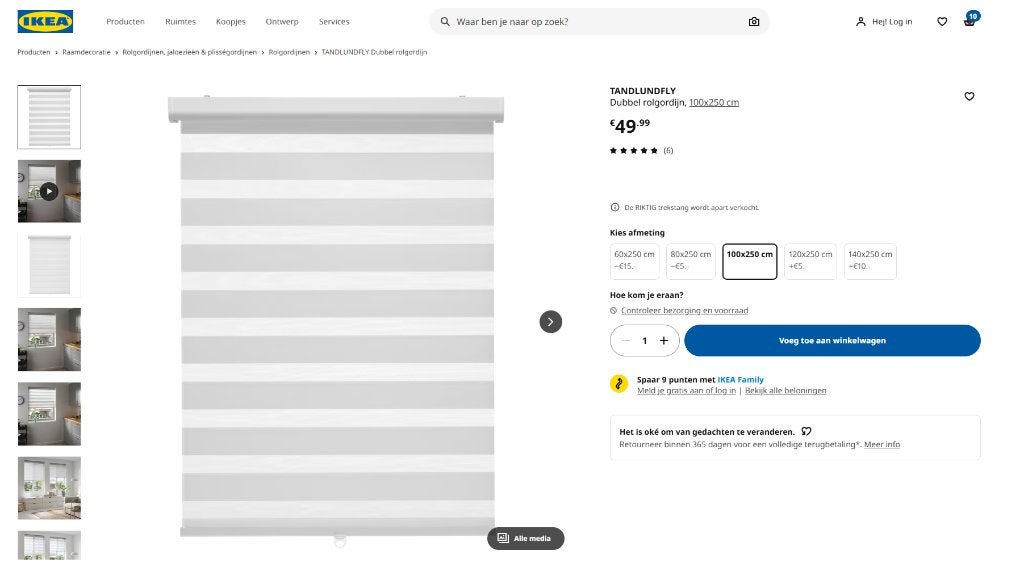Click the heart speech bubble icon

pos(807,431)
